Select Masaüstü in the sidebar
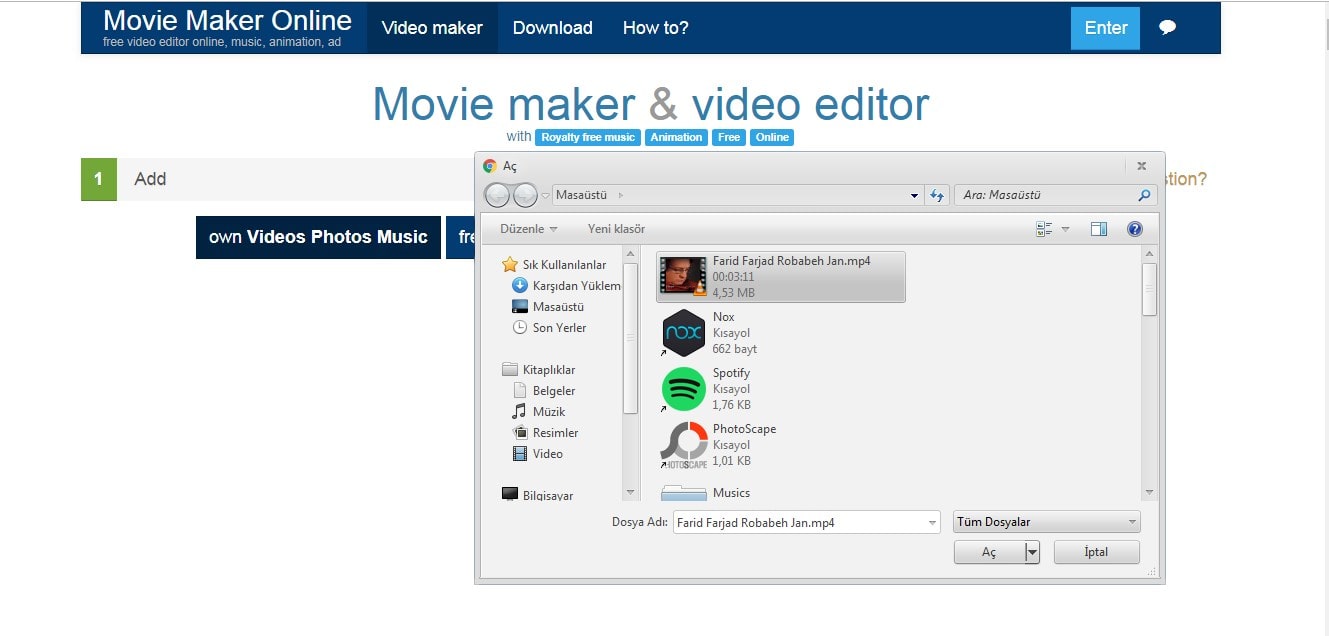The image size is (1329, 636). click(x=548, y=307)
